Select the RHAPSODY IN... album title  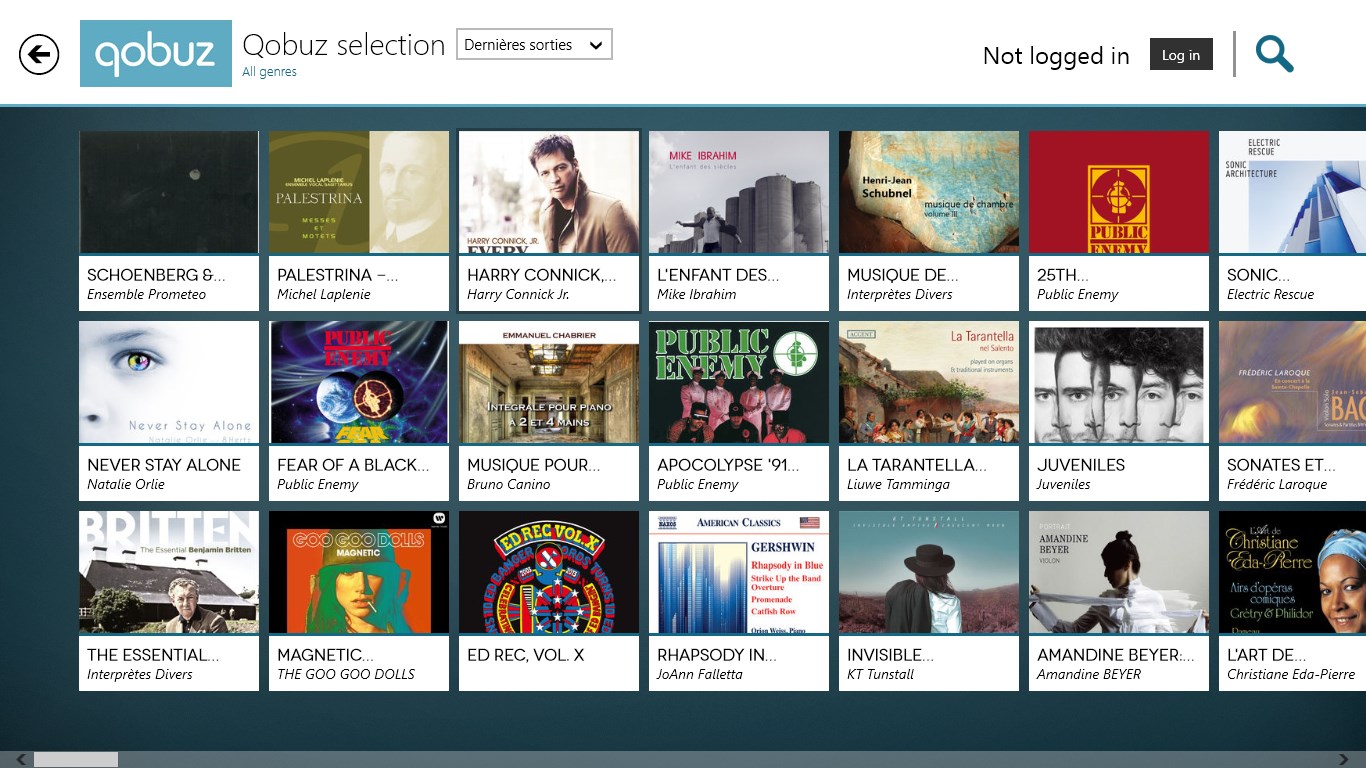click(717, 655)
